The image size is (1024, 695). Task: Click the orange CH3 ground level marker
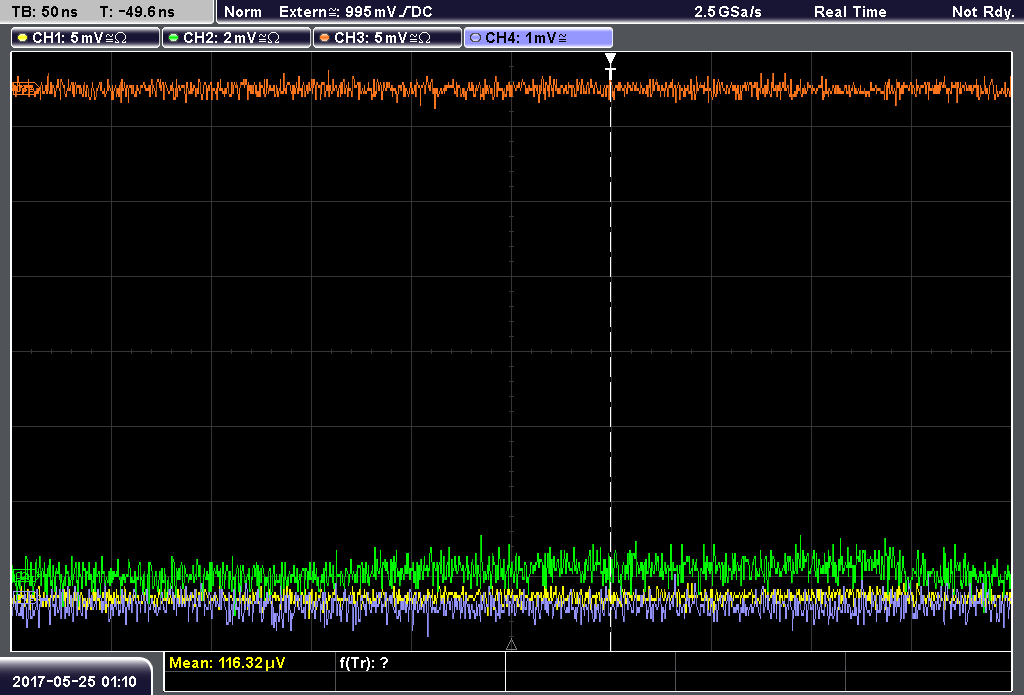(x=24, y=88)
